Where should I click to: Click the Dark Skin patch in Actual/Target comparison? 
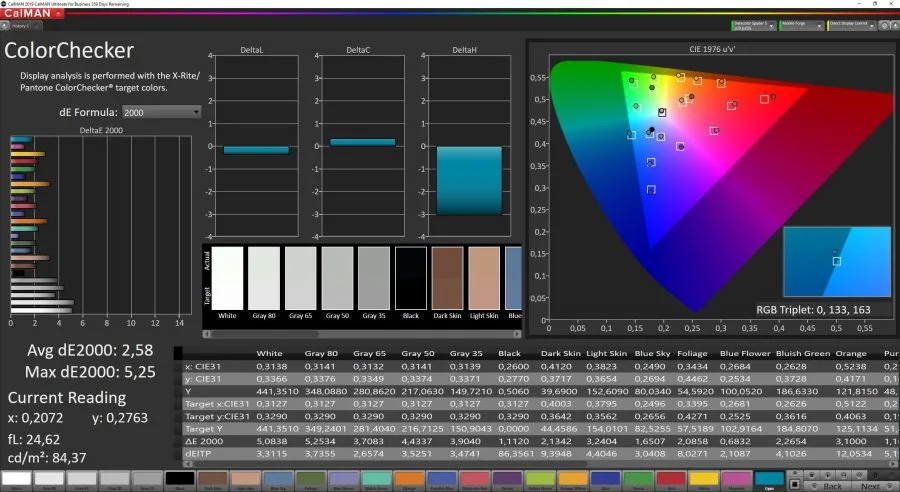(448, 277)
